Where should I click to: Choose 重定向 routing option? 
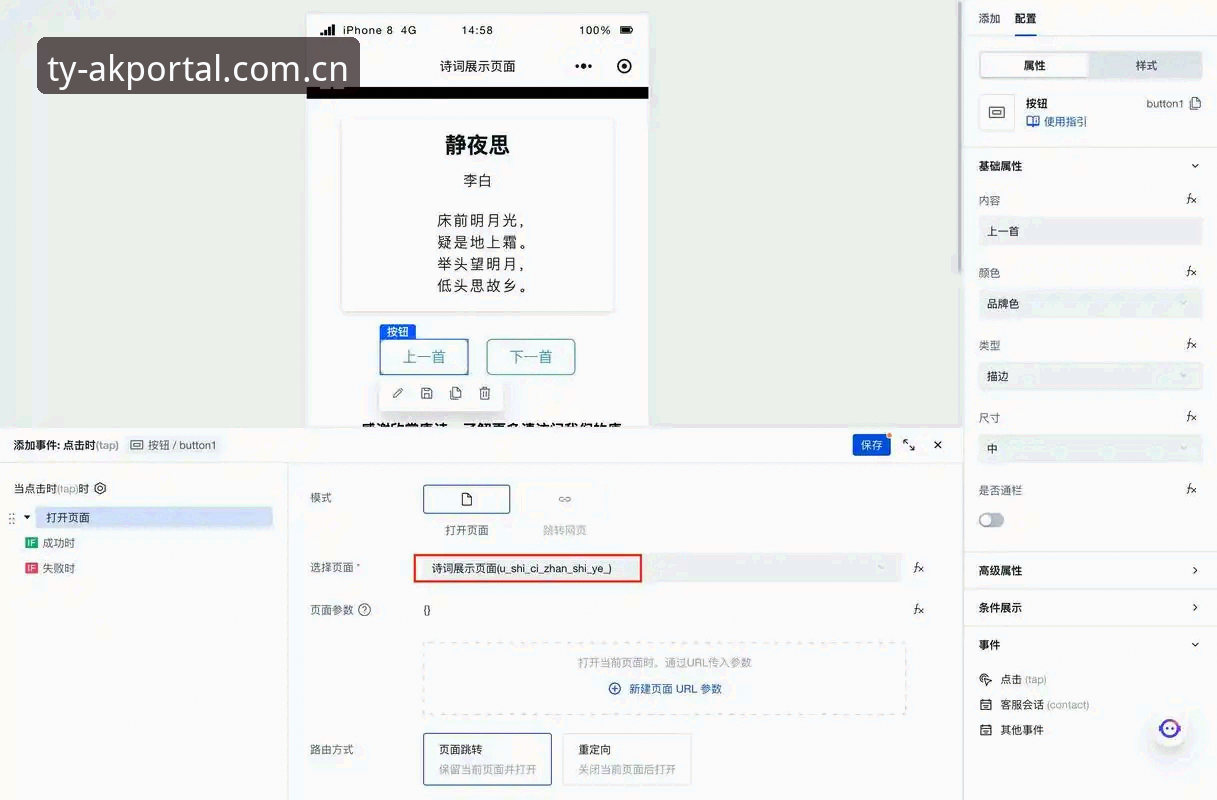coord(627,759)
